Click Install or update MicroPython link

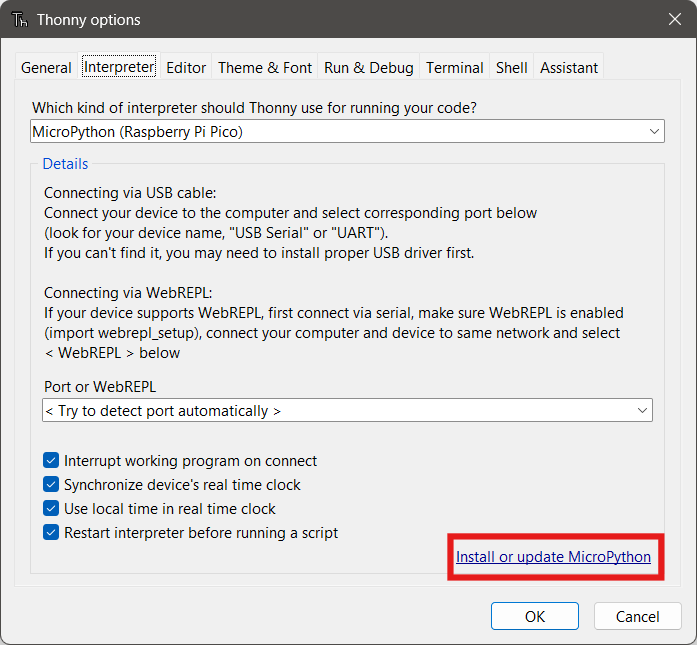(553, 557)
